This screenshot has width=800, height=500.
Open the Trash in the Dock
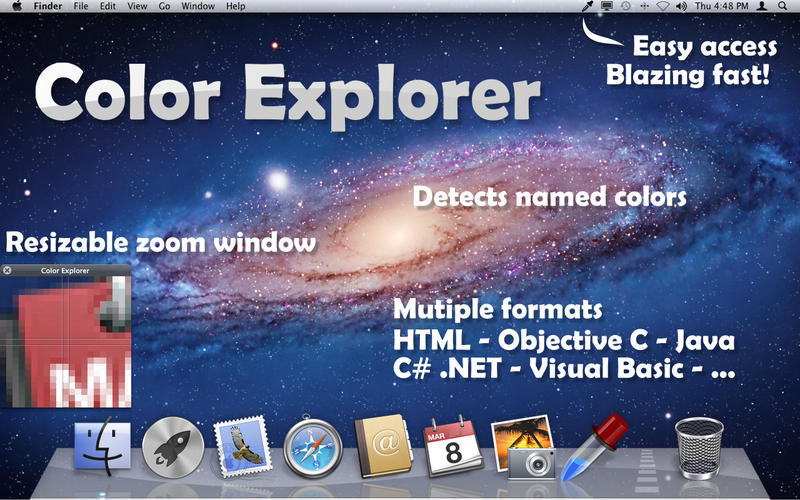(699, 448)
